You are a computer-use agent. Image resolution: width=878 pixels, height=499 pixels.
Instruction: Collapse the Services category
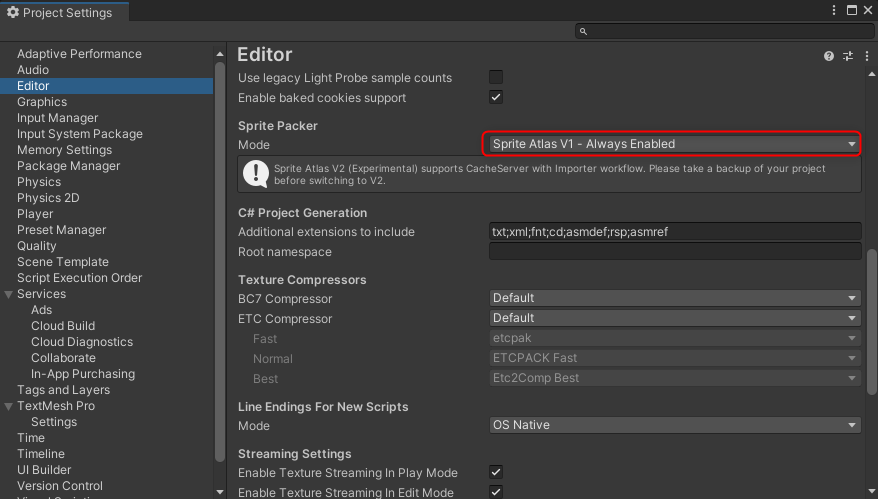click(x=8, y=294)
